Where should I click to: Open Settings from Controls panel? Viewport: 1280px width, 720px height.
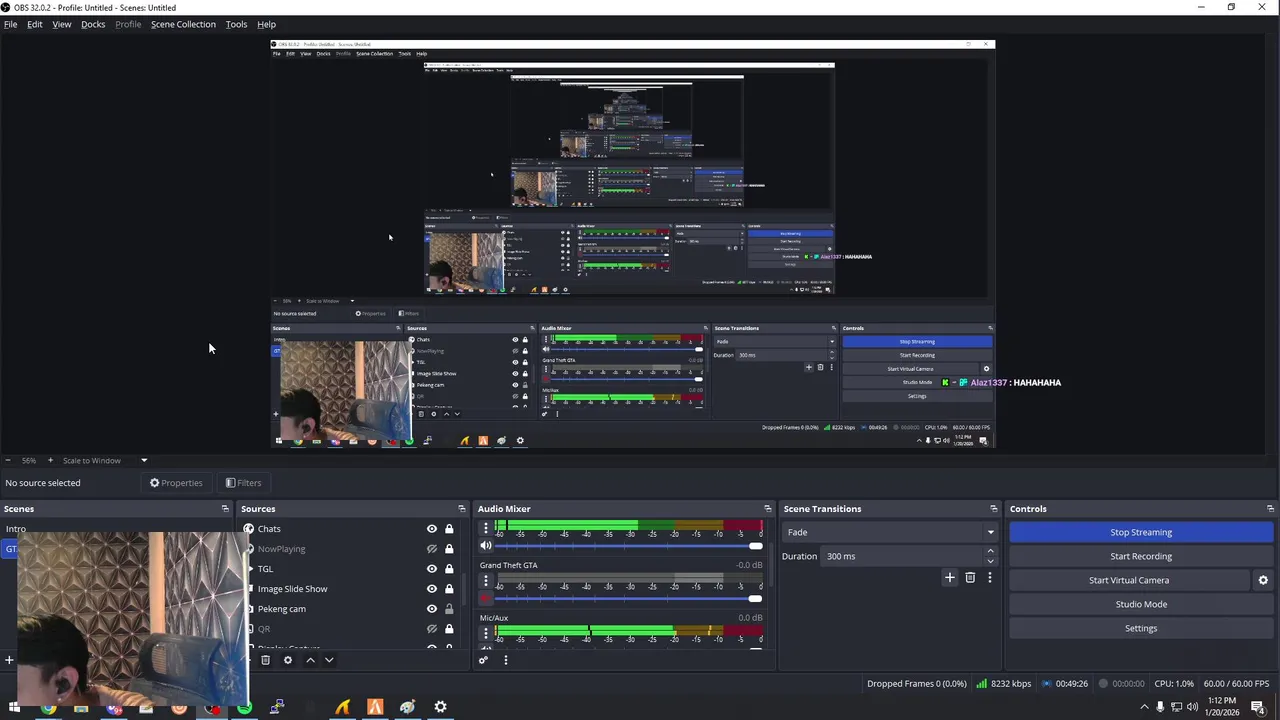[1141, 628]
